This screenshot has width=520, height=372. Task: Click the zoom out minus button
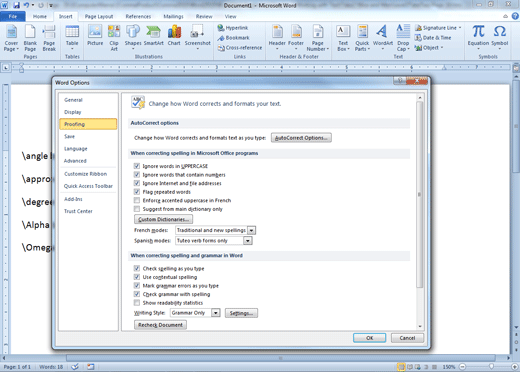click(x=462, y=366)
